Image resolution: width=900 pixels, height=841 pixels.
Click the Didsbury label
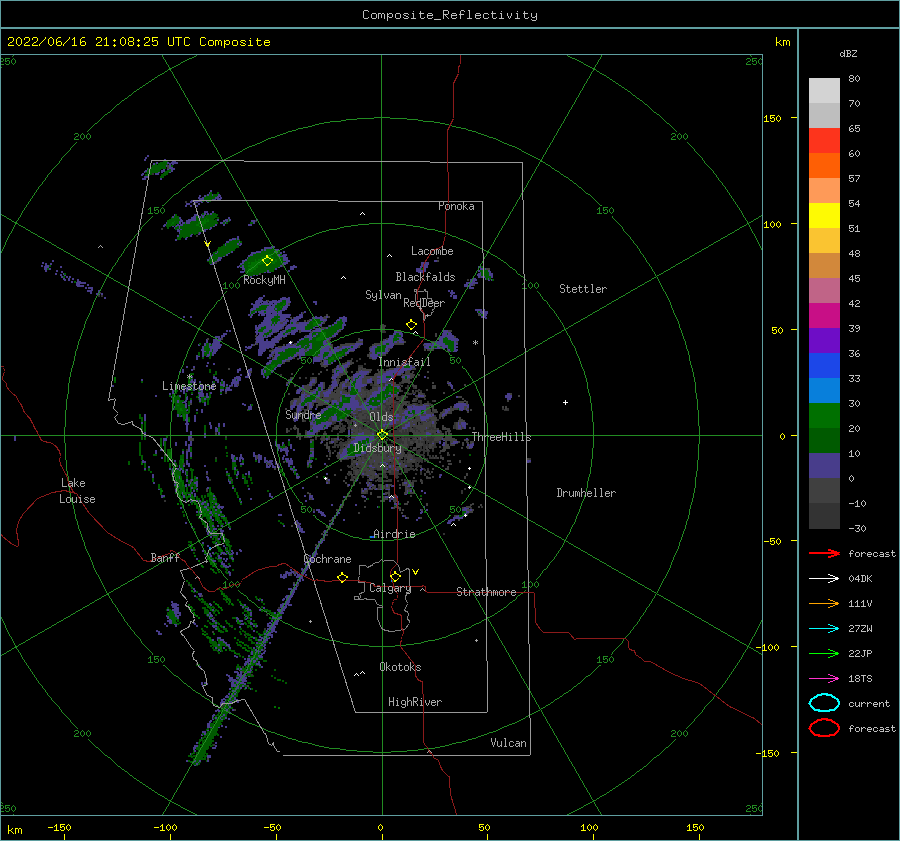pos(377,448)
